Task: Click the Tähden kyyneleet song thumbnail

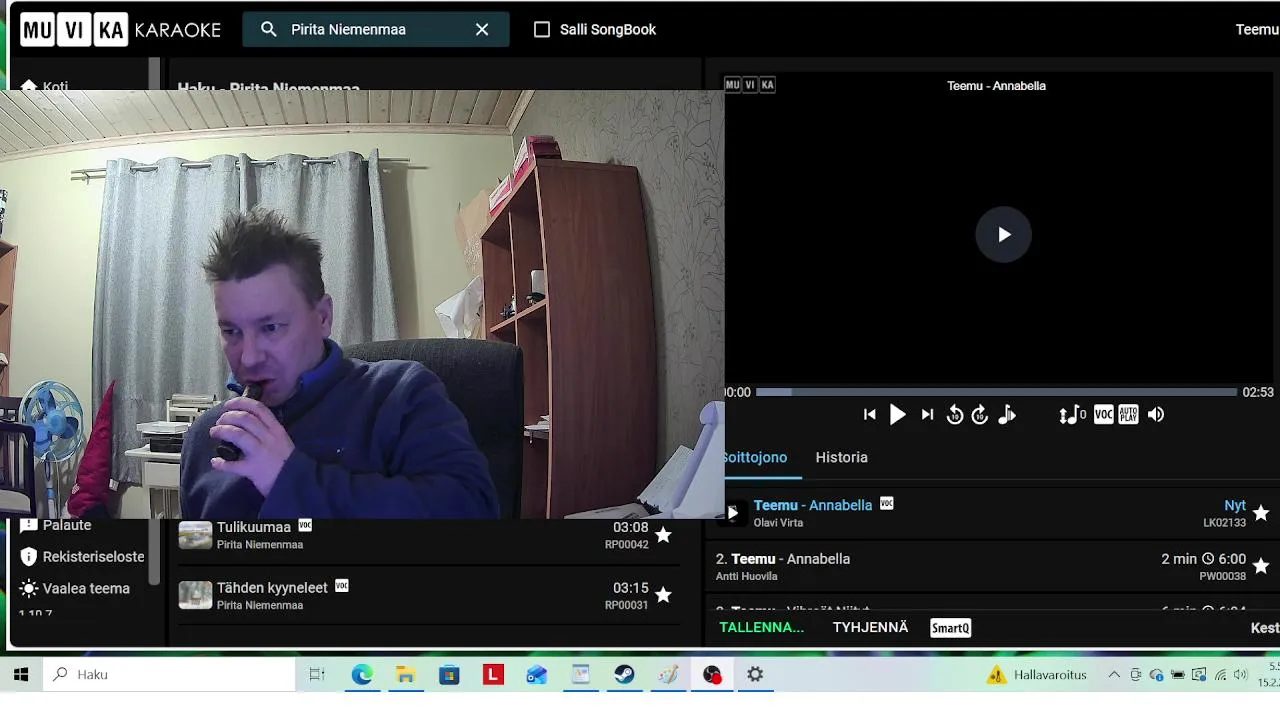Action: tap(195, 595)
